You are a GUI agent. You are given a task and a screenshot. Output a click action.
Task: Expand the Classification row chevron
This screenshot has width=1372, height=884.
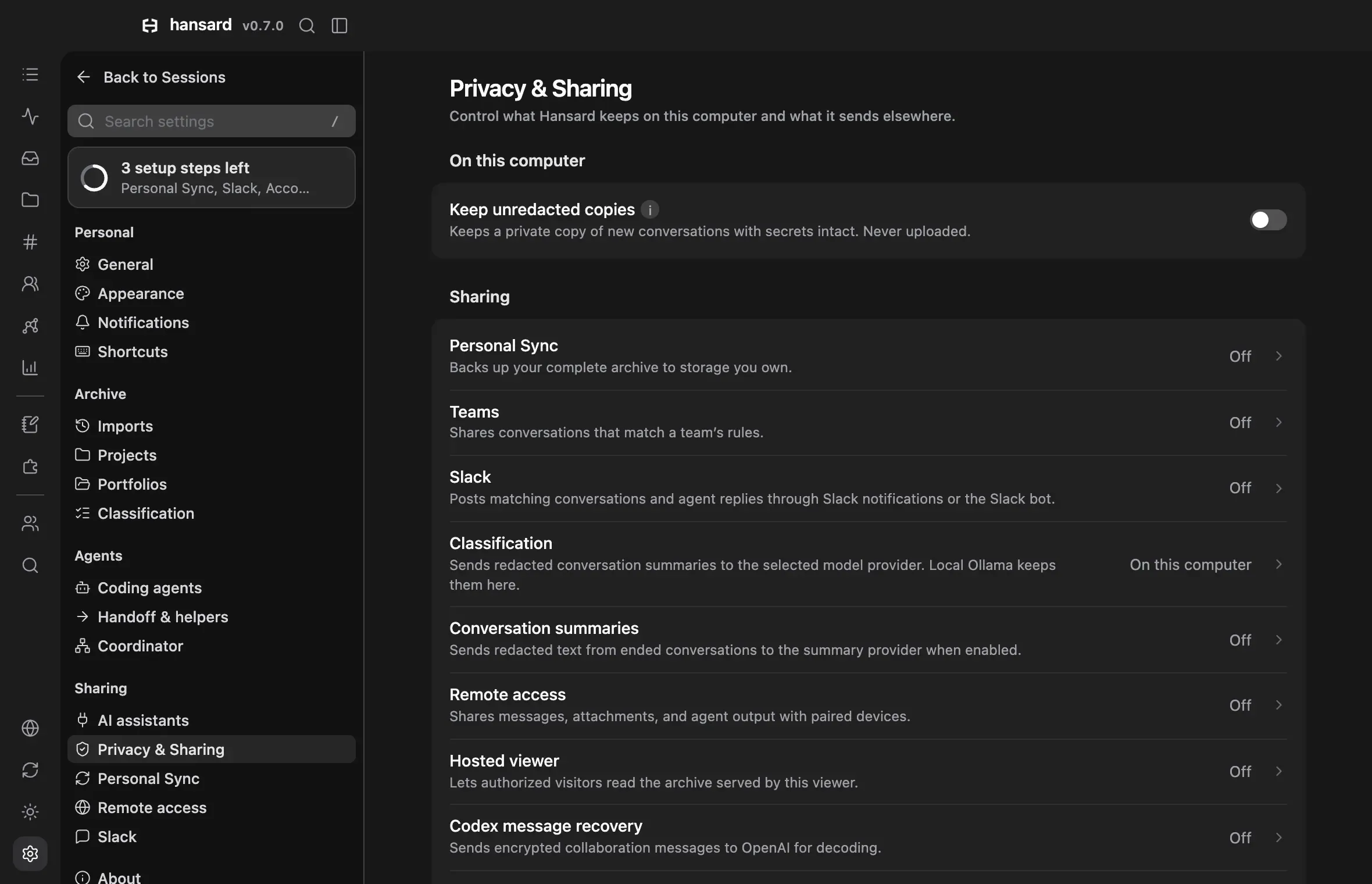pyautogui.click(x=1278, y=564)
